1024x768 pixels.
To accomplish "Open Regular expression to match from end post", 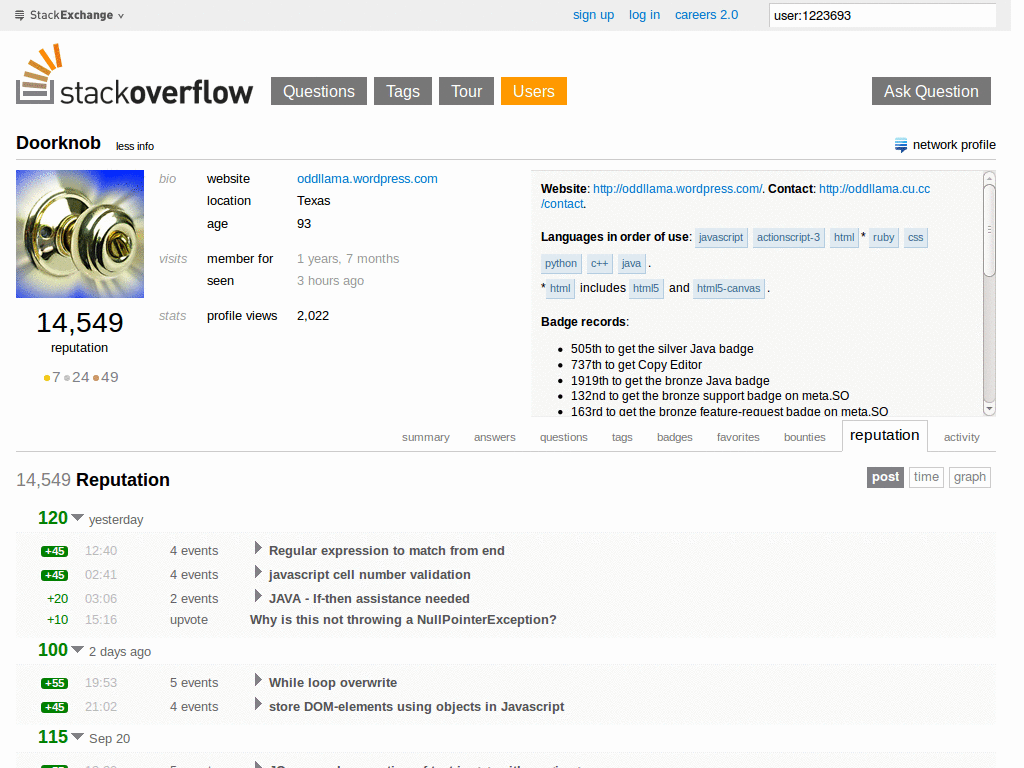I will point(387,551).
